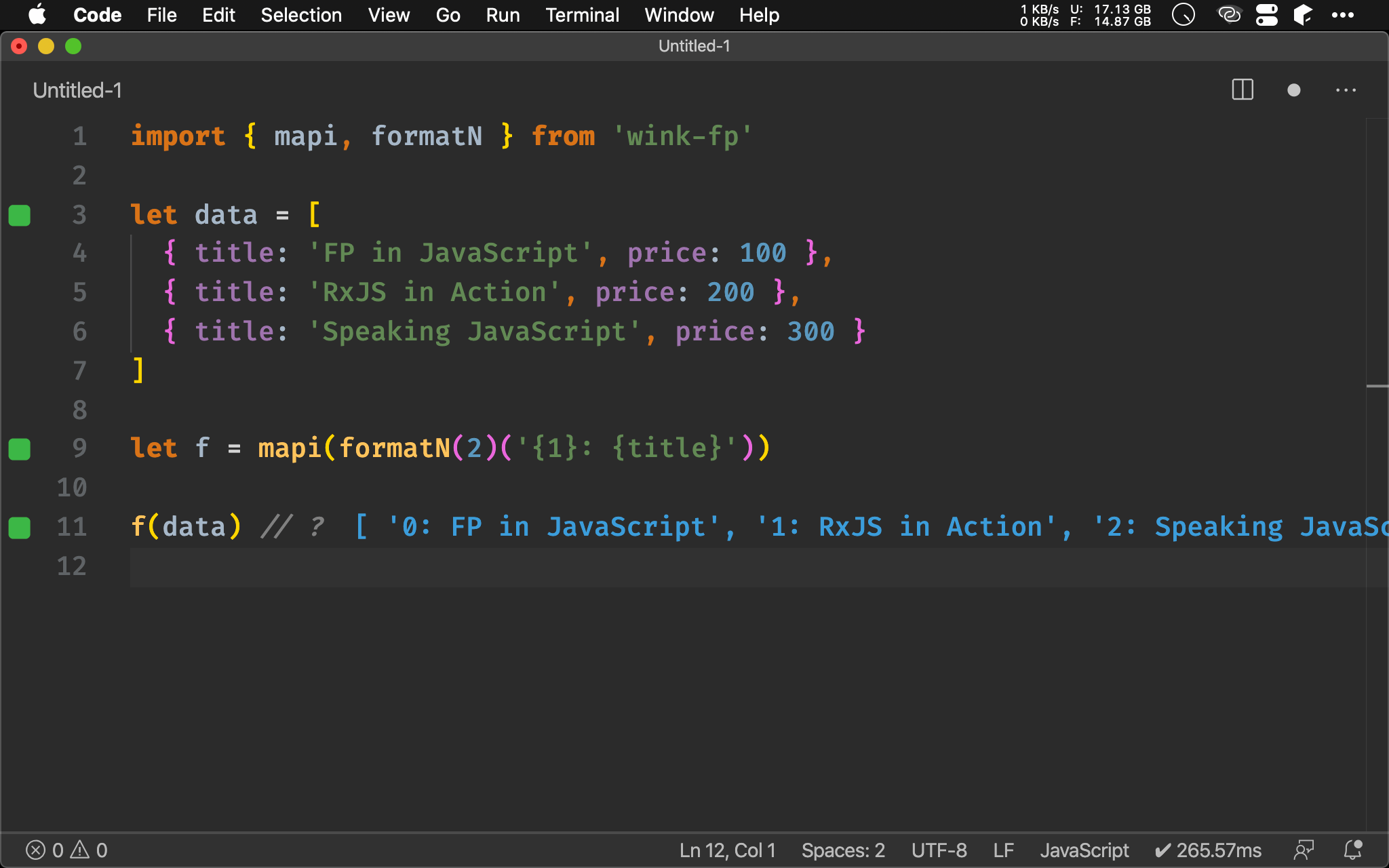
Task: Click line number 1 in gutter
Action: (x=79, y=136)
